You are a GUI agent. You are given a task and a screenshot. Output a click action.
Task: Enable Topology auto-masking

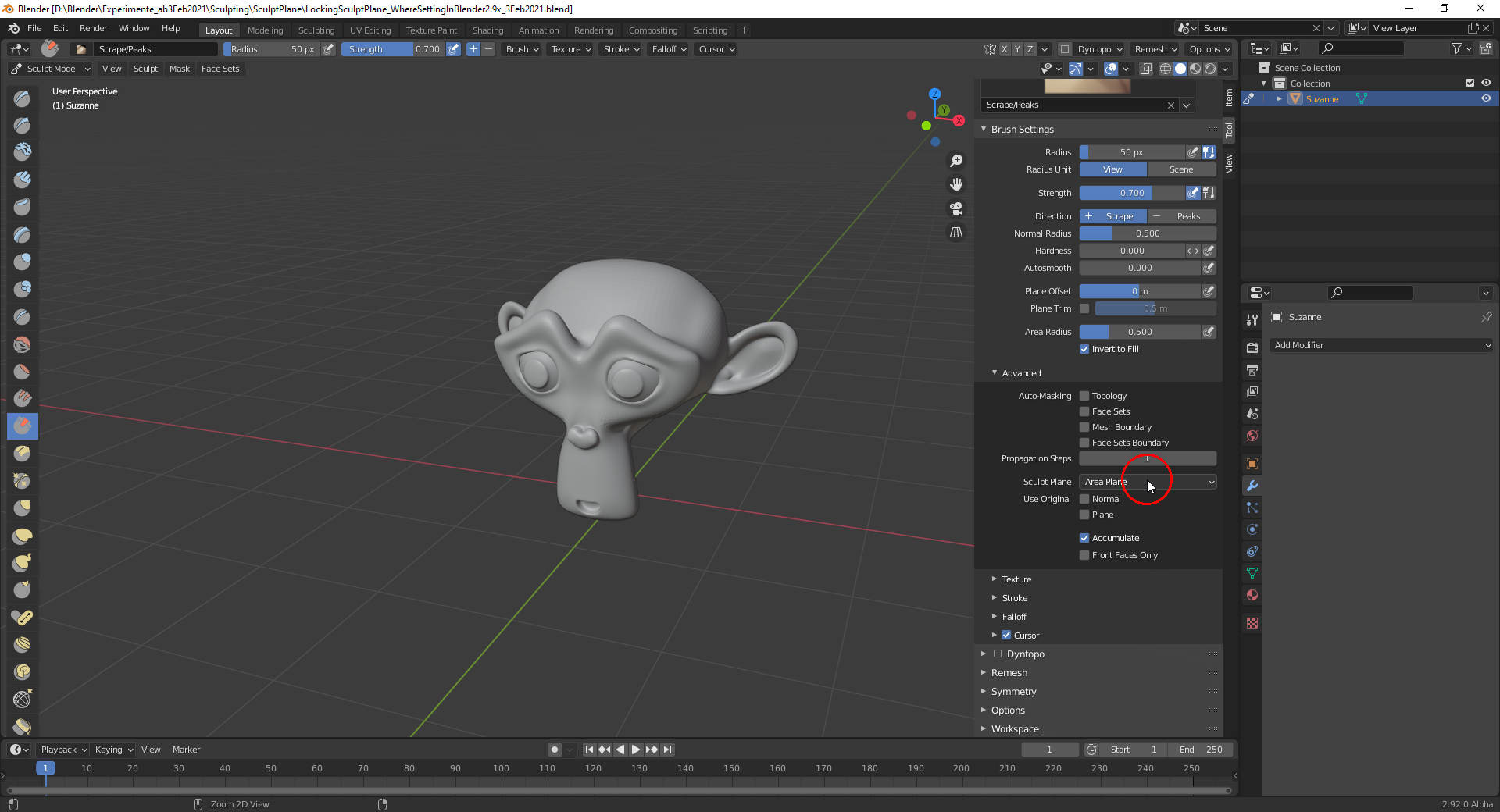pyautogui.click(x=1084, y=396)
